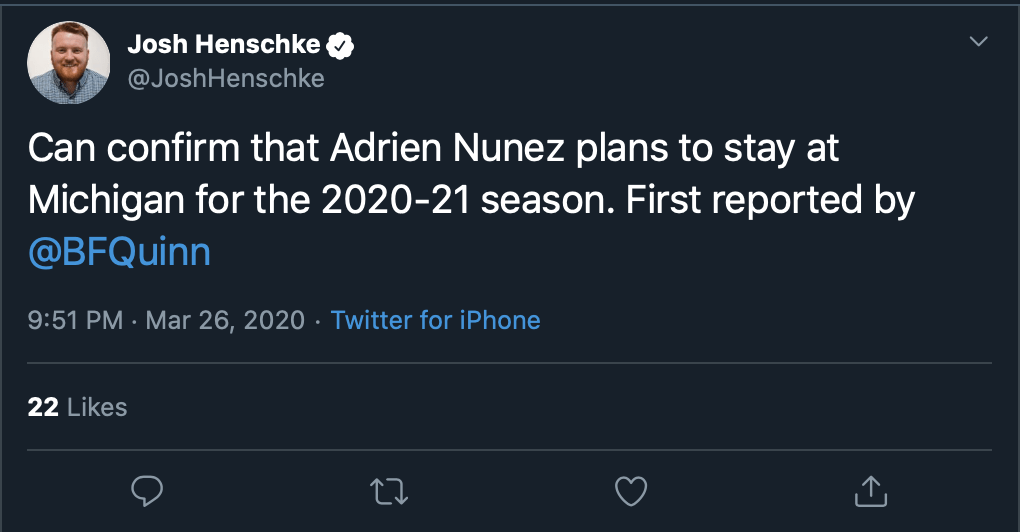Click the 9:51 PM timestamp
The height and width of the screenshot is (532, 1020).
(76, 321)
